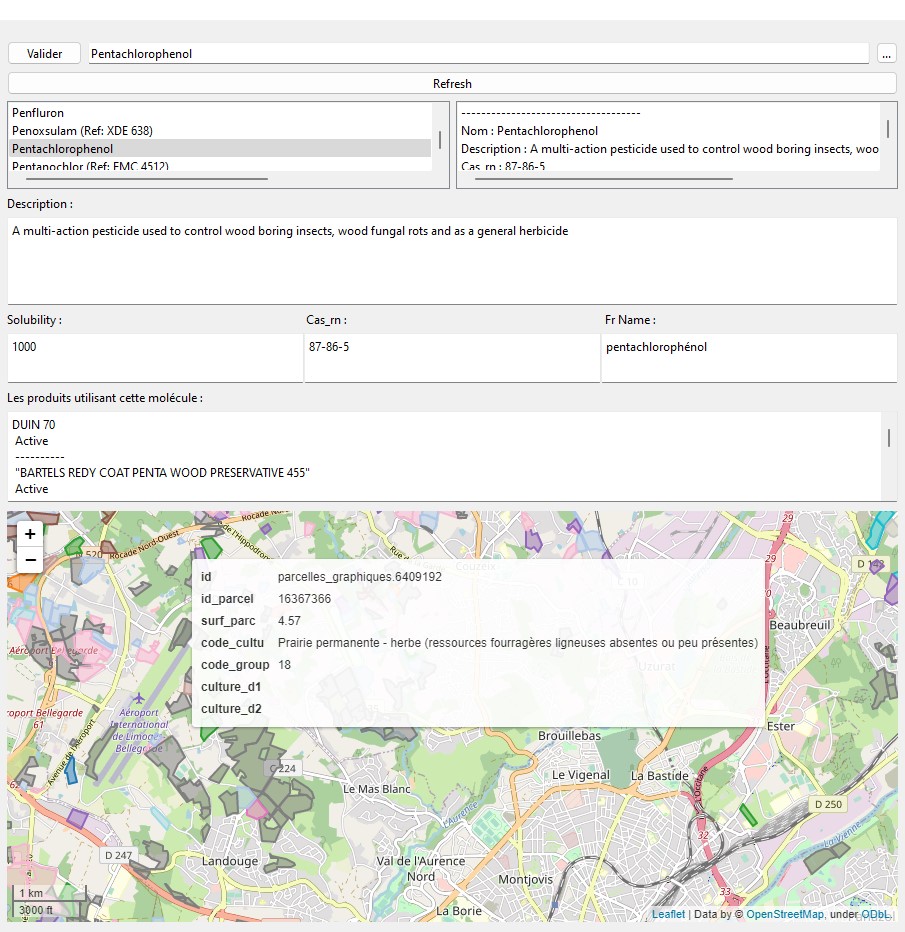Screen dimensions: 905x932
Task: Click the Val de l'Aurence Nord label
Action: 421,868
